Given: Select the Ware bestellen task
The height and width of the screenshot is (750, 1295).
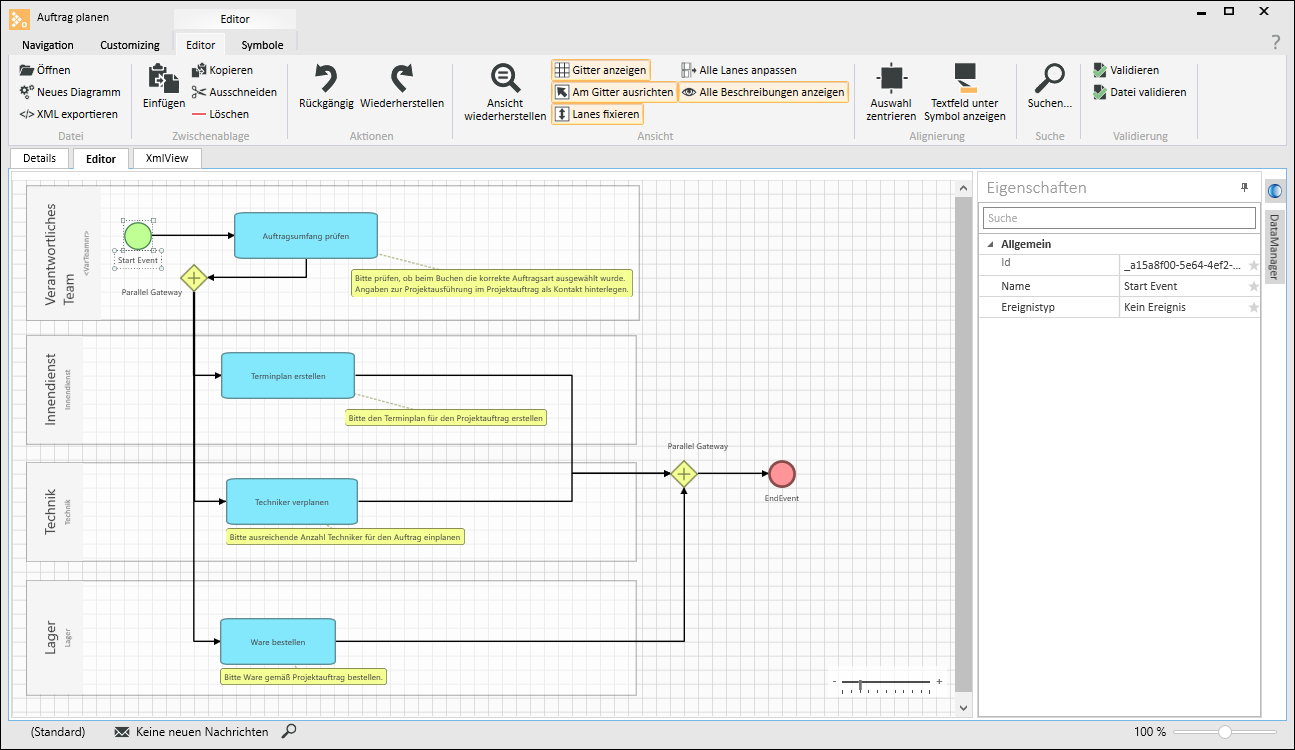Looking at the screenshot, I should coord(278,642).
